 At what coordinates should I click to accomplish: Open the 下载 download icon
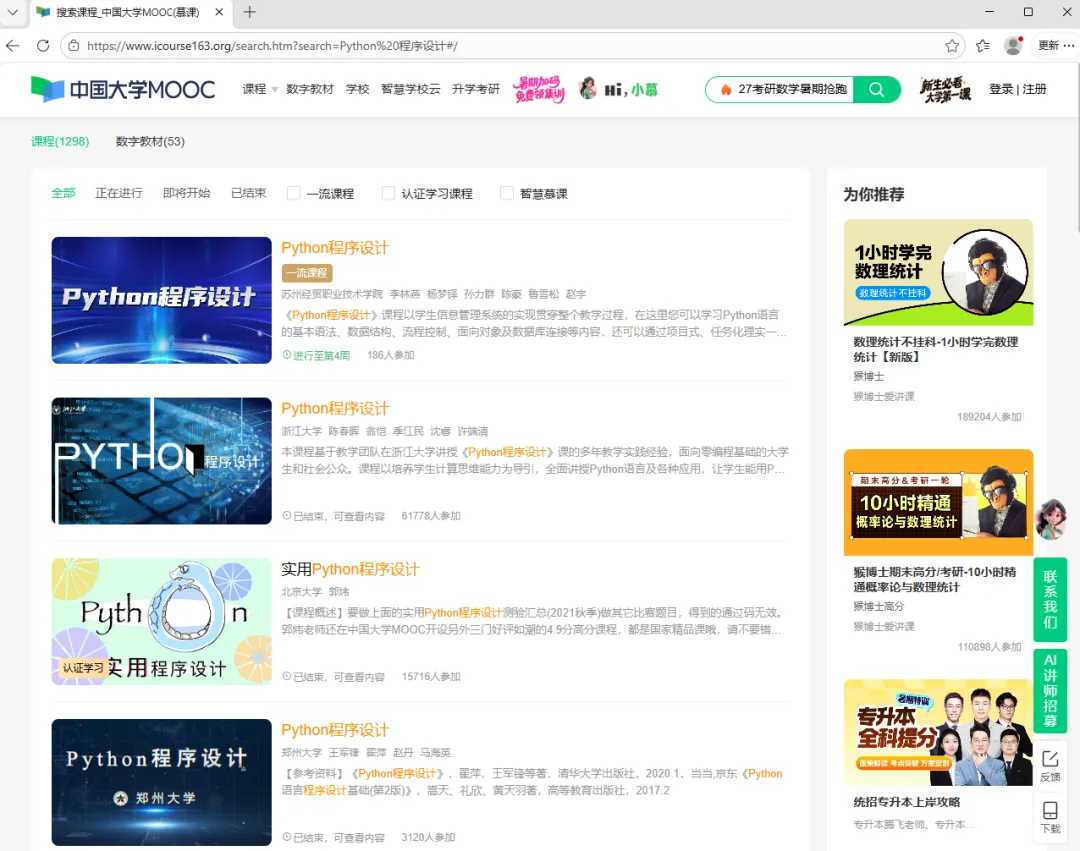1050,817
